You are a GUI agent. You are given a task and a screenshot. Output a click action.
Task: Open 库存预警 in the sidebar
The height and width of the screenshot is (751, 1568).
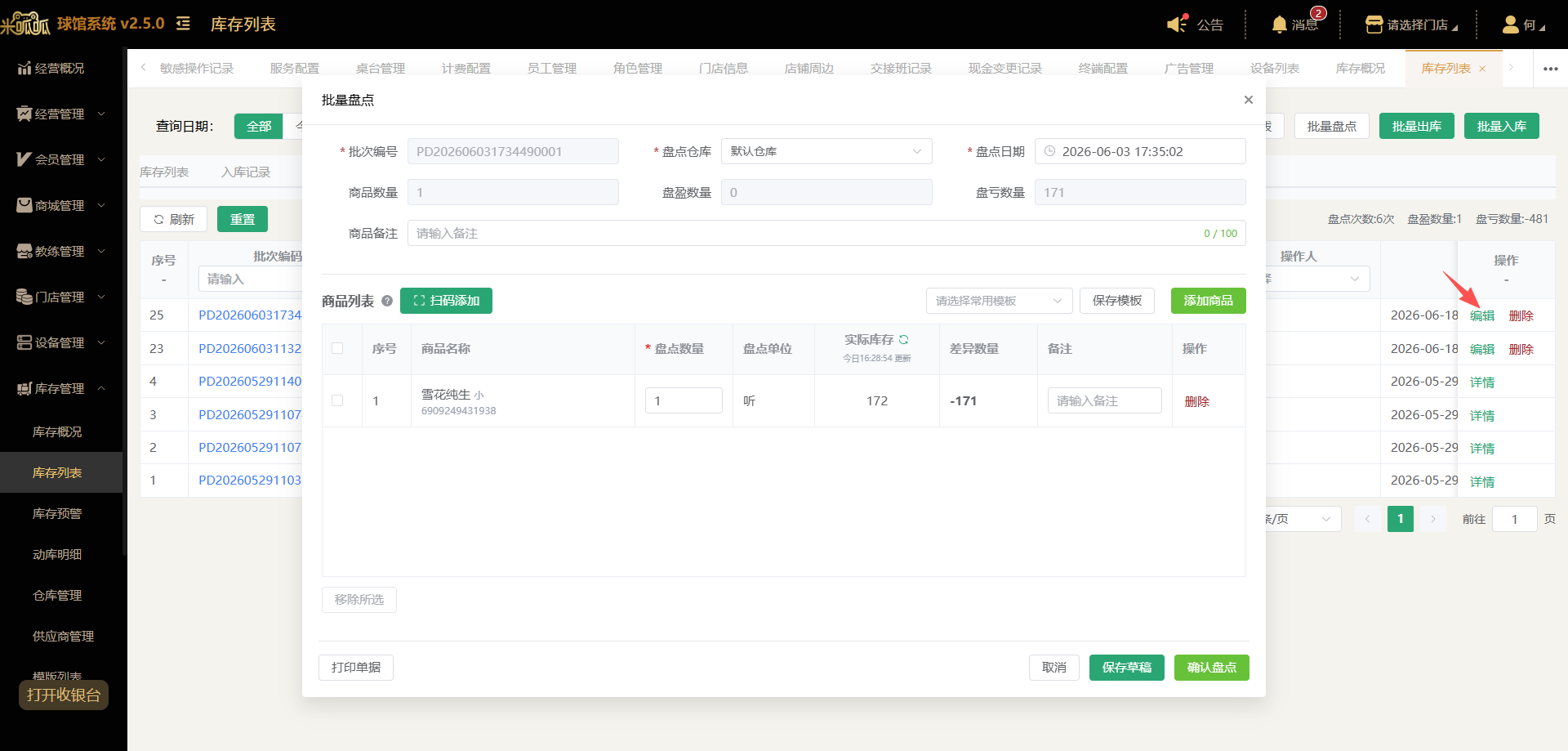57,513
